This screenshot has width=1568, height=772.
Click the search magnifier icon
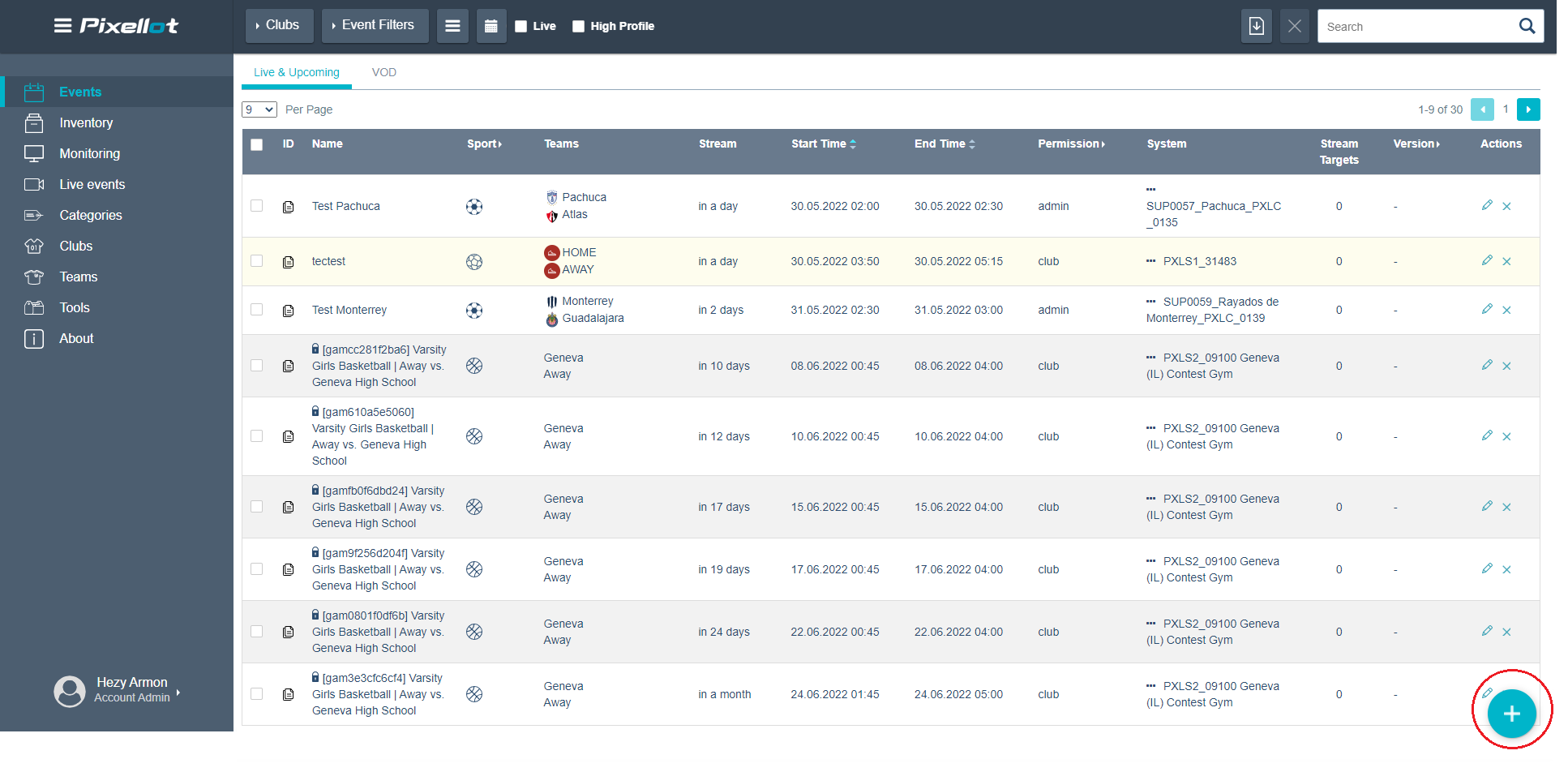pyautogui.click(x=1527, y=26)
